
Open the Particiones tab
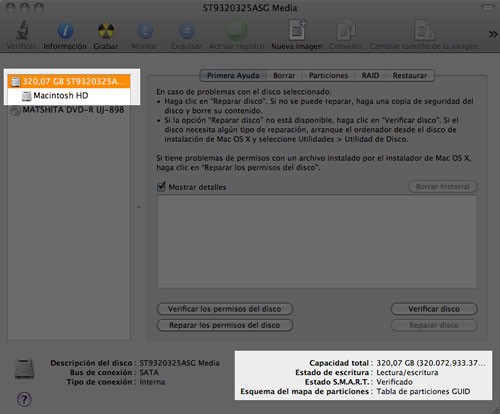pyautogui.click(x=328, y=76)
